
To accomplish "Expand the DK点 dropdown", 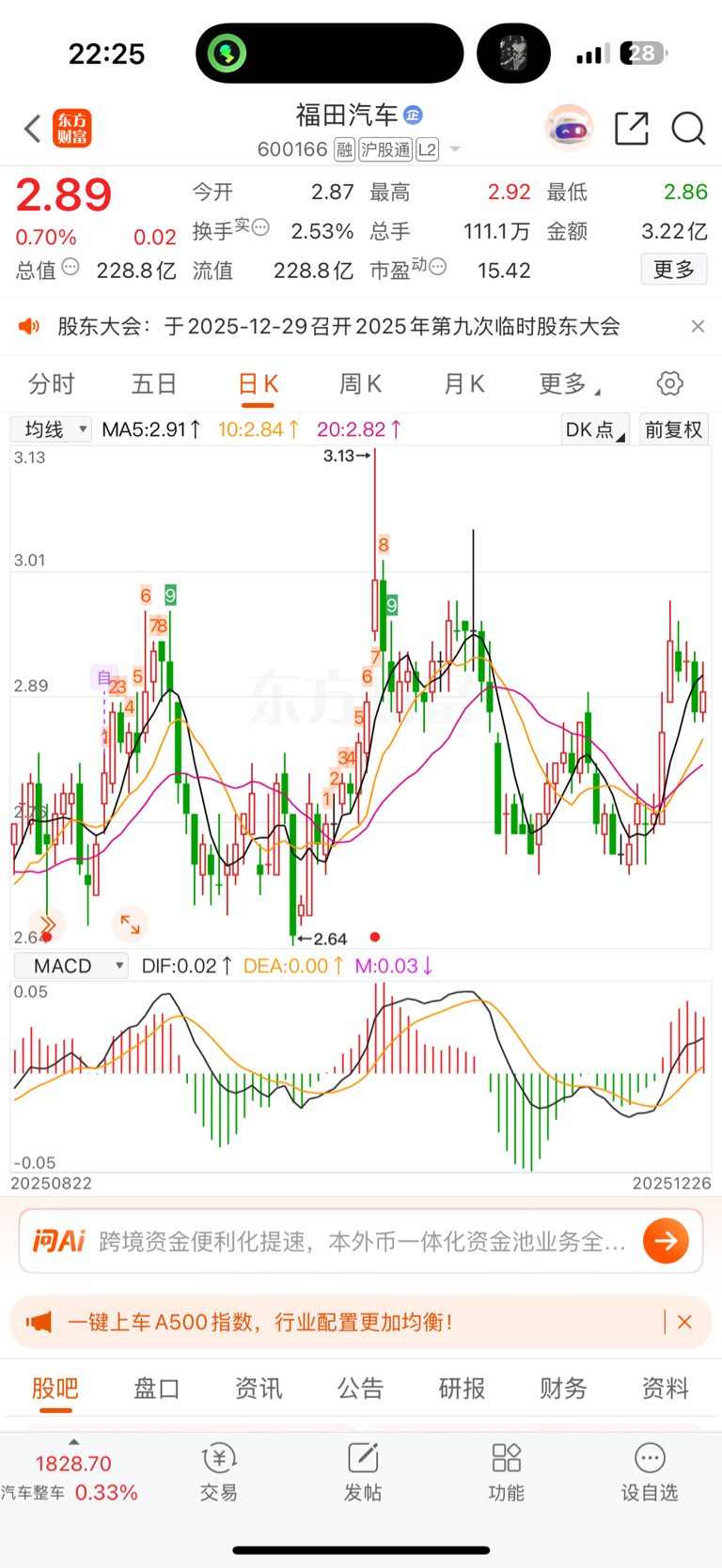I will pos(594,429).
